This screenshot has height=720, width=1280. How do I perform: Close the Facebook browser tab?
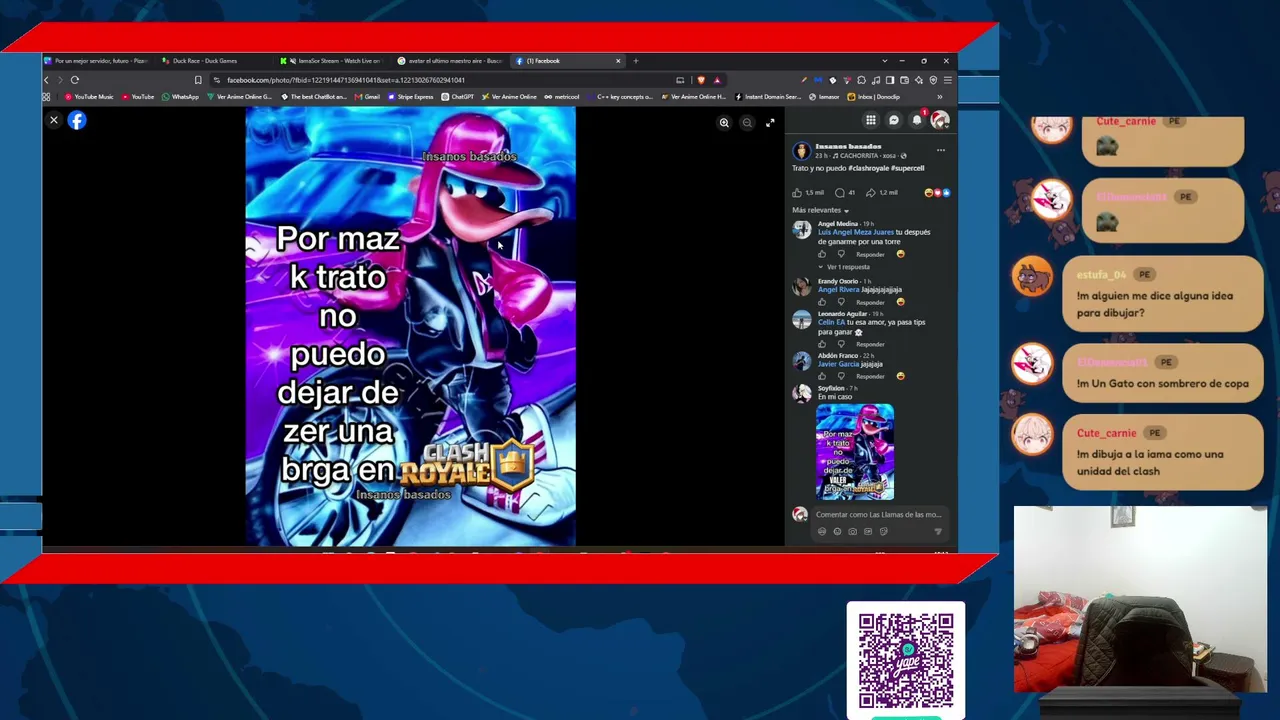[x=618, y=61]
